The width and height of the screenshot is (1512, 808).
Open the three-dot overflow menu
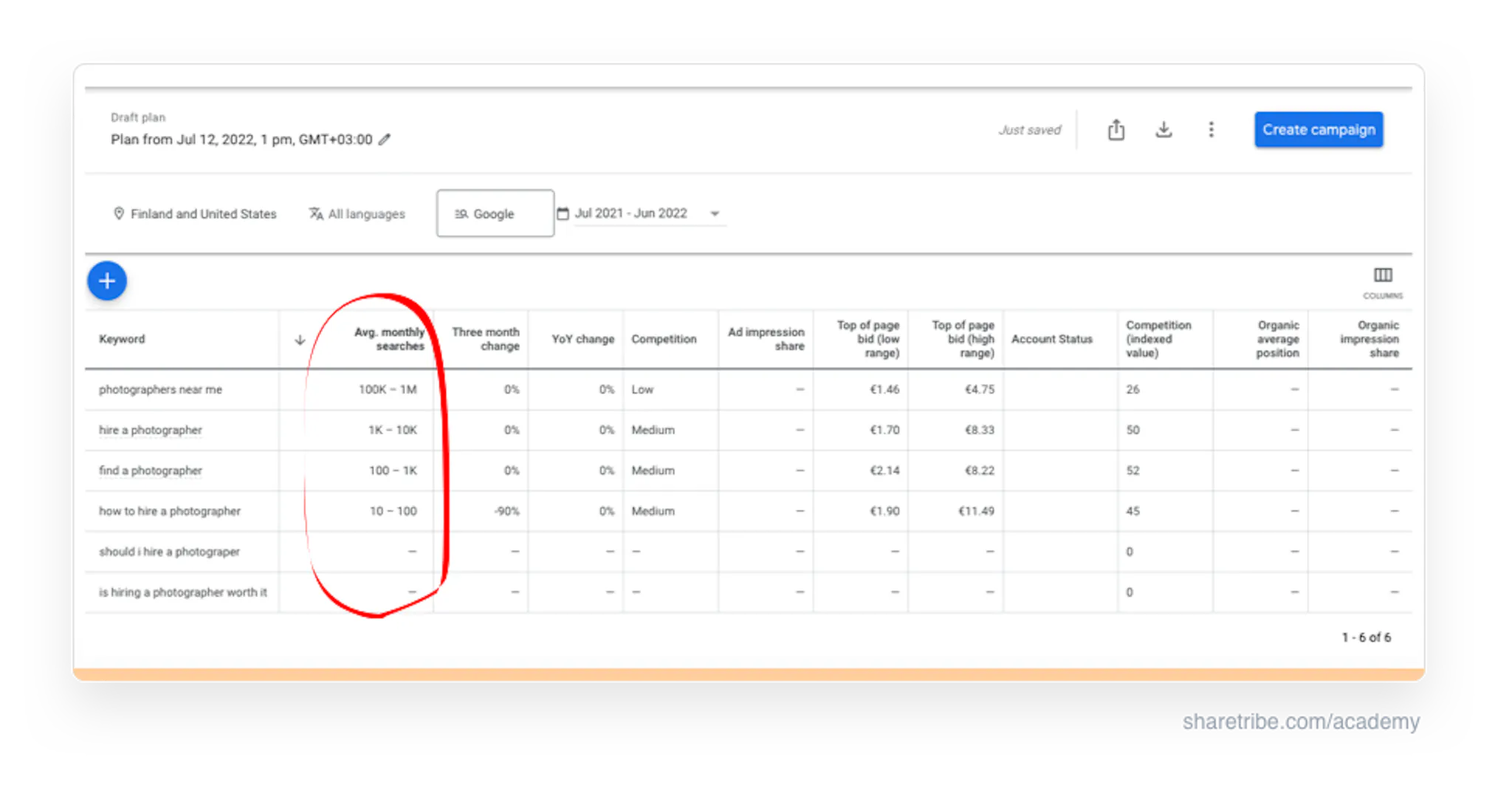(x=1212, y=129)
